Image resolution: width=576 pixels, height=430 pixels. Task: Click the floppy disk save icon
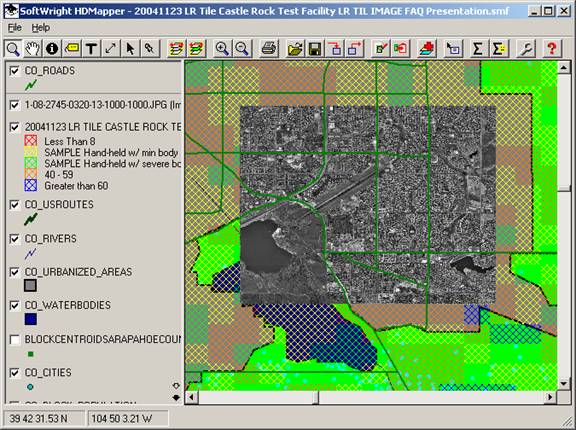tap(315, 49)
